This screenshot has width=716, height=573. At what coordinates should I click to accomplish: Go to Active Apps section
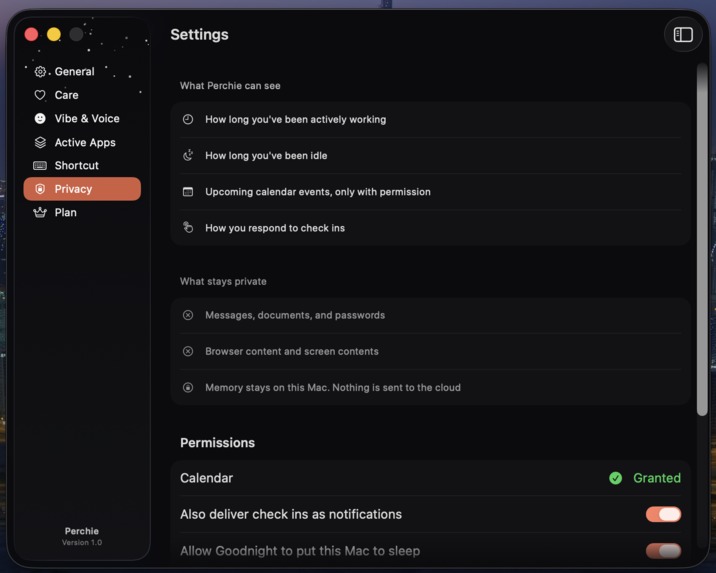pyautogui.click(x=82, y=142)
